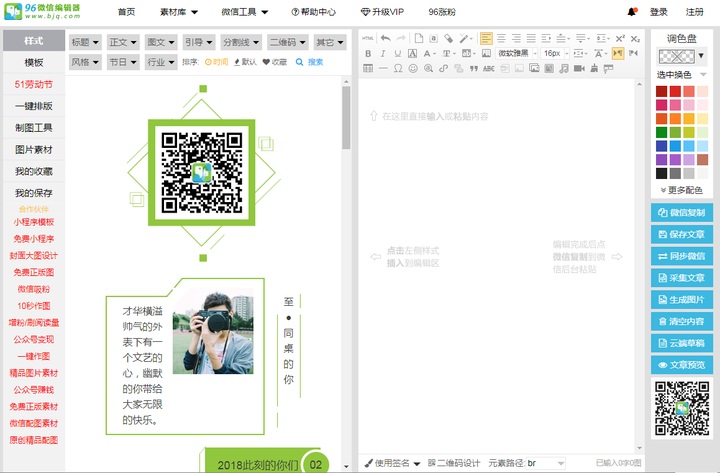Click the music note insert icon
The height and width of the screenshot is (473, 720).
(564, 68)
